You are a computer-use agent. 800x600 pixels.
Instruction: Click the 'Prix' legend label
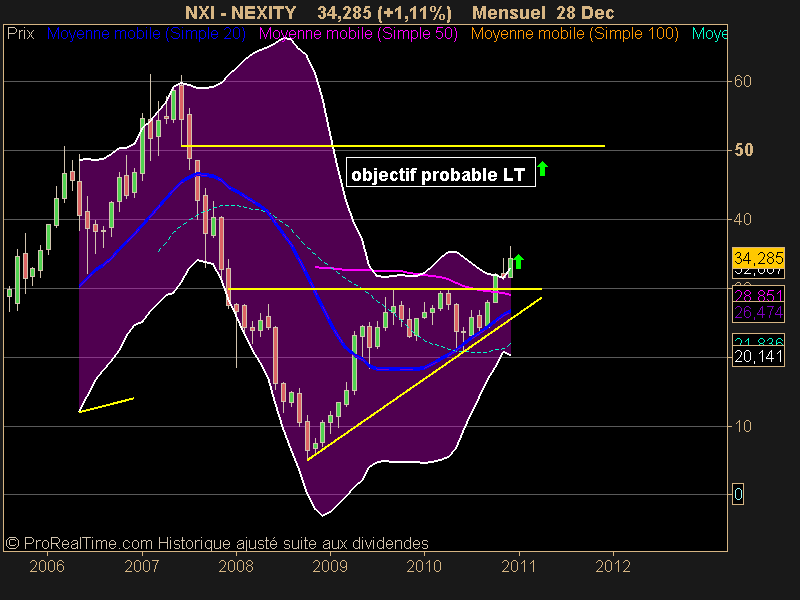tap(20, 34)
